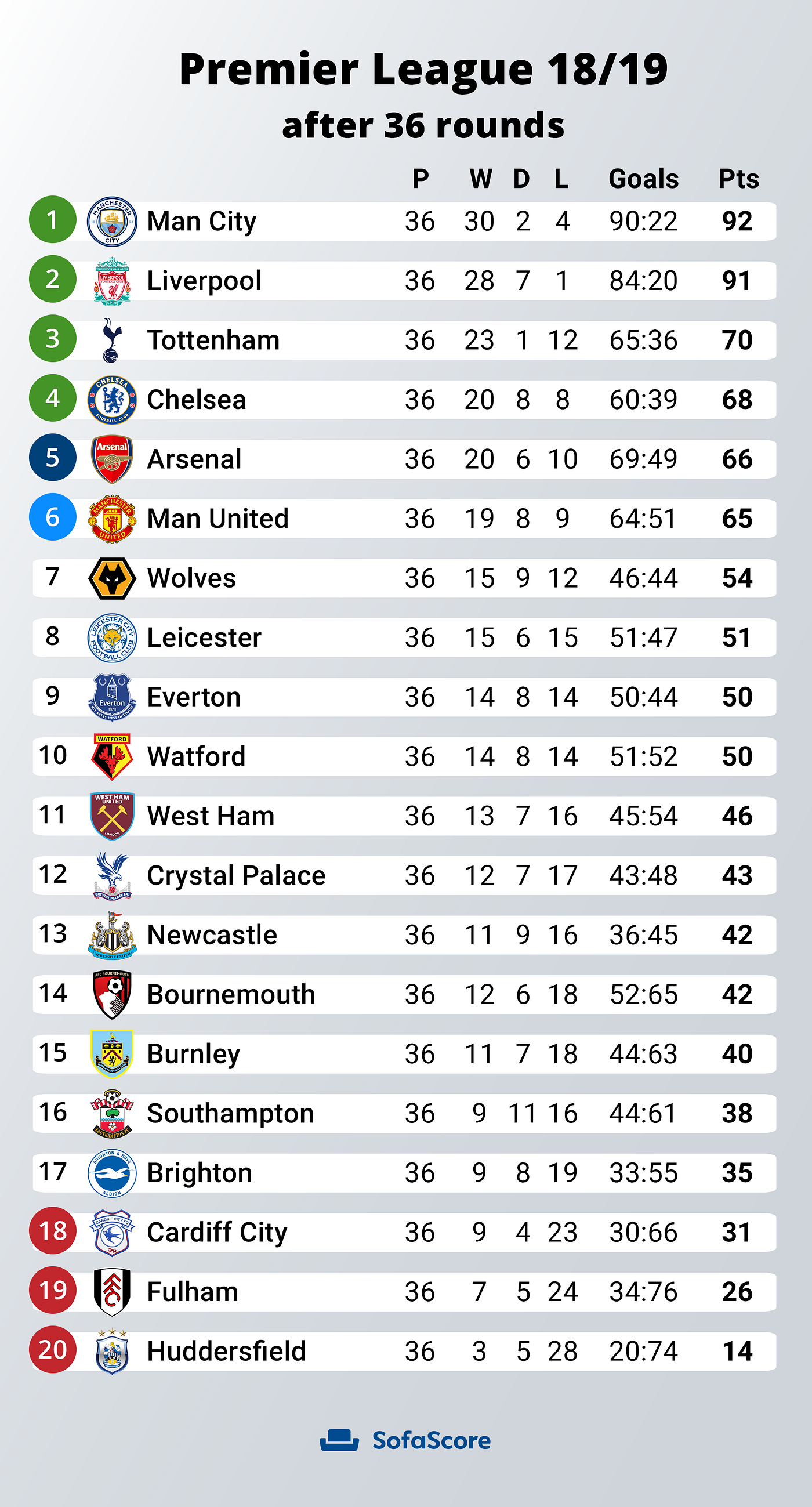This screenshot has height=1507, width=812.
Task: Select the Arsenal cannon crest
Action: pos(112,459)
